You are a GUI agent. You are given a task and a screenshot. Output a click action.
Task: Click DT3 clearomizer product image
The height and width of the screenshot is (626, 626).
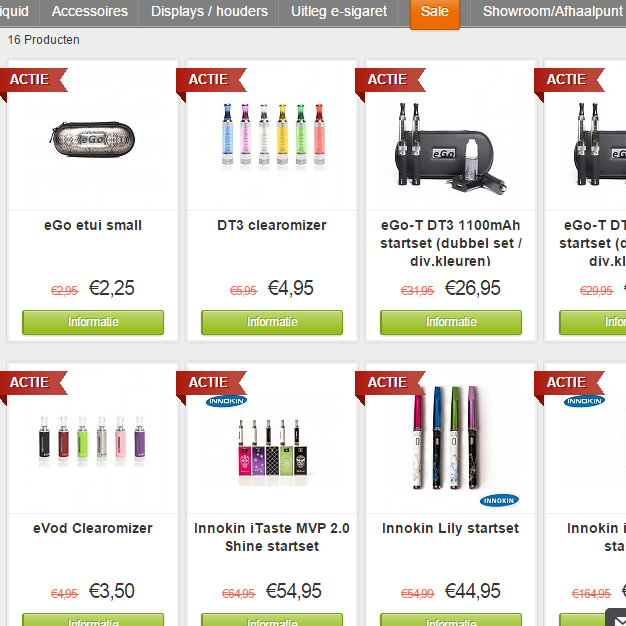(x=272, y=135)
